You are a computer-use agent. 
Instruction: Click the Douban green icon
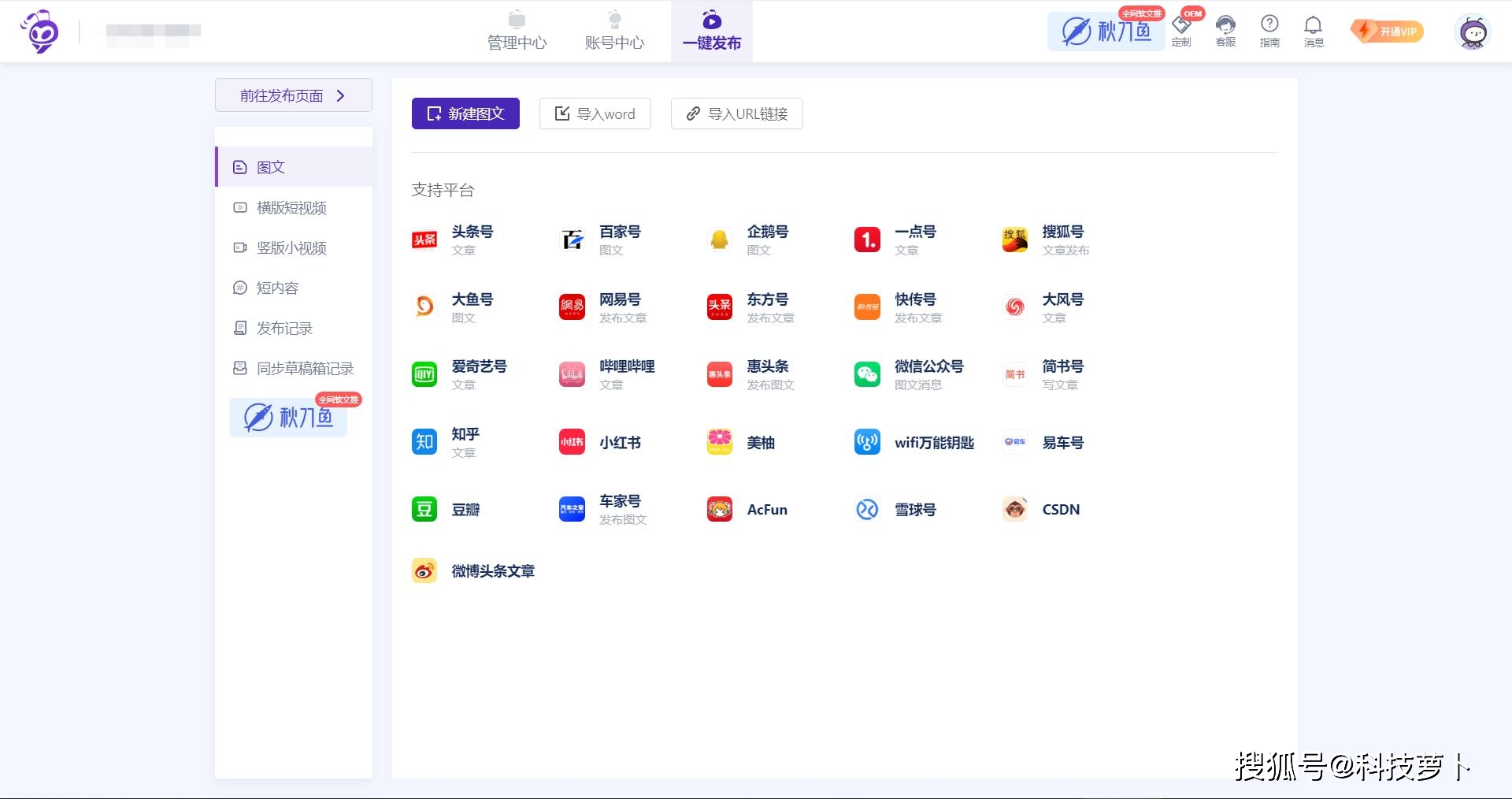(x=424, y=510)
